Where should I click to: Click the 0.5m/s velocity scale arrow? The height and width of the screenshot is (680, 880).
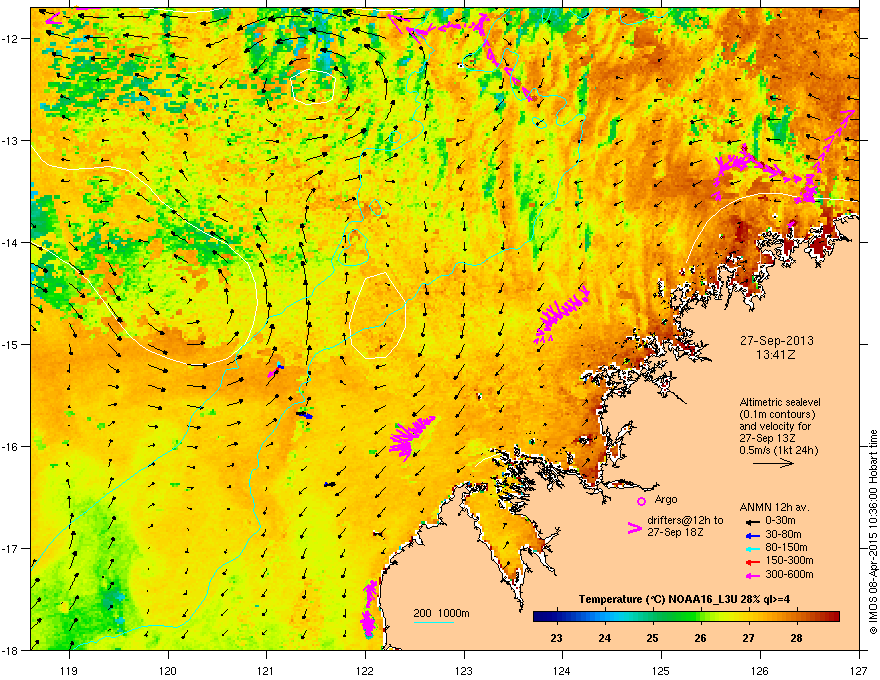773,463
